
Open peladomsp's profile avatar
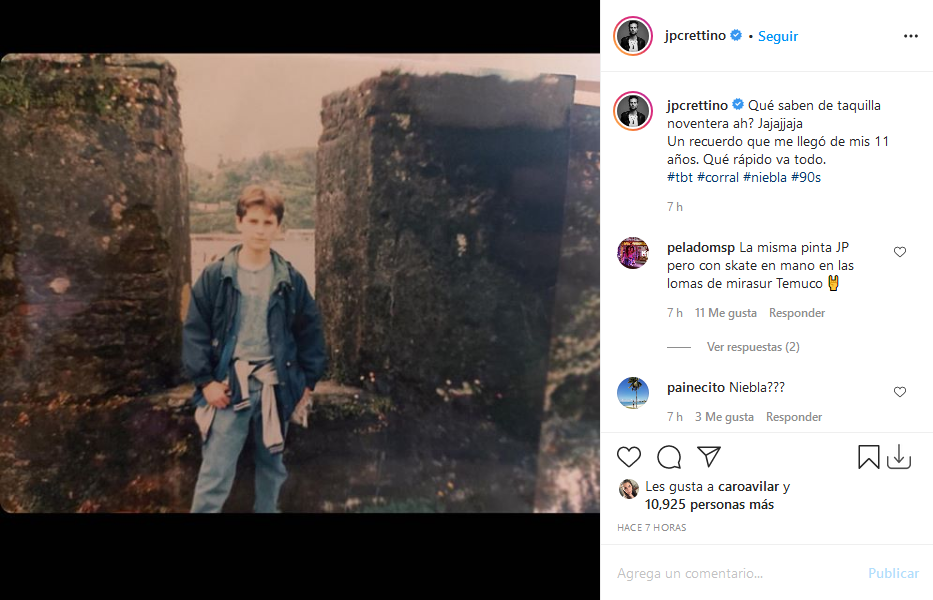[632, 253]
